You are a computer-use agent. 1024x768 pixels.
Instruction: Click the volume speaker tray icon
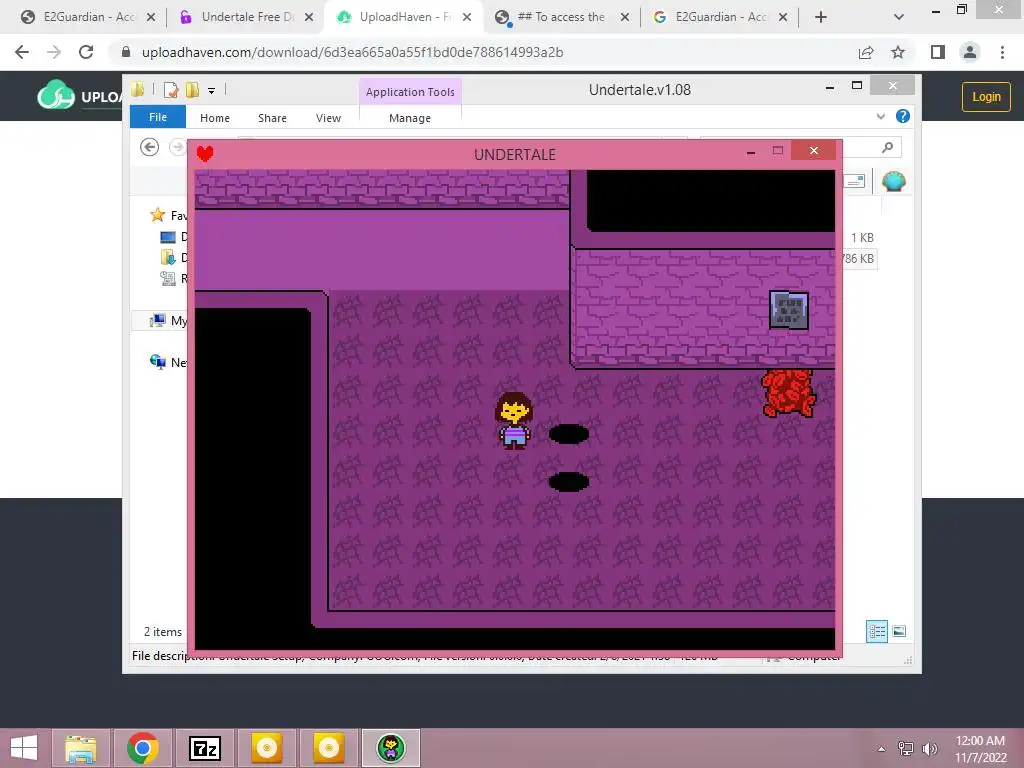point(929,748)
